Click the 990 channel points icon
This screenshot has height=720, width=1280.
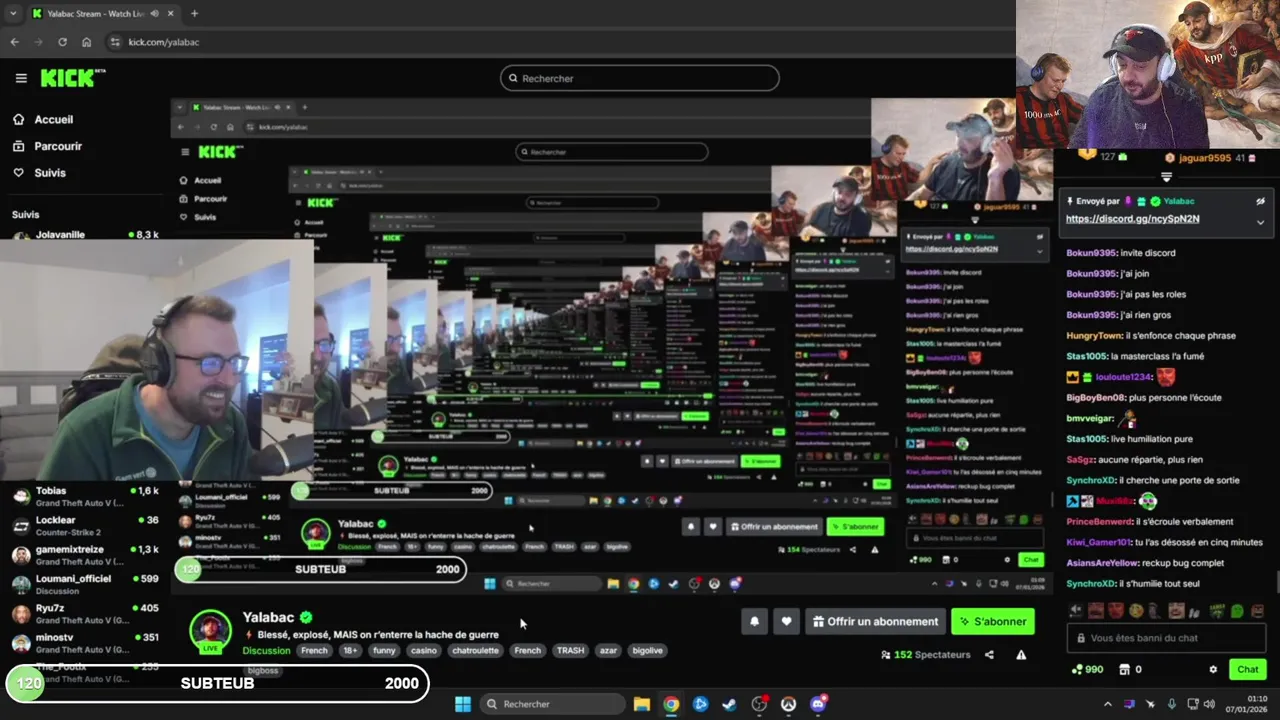[x=1076, y=670]
